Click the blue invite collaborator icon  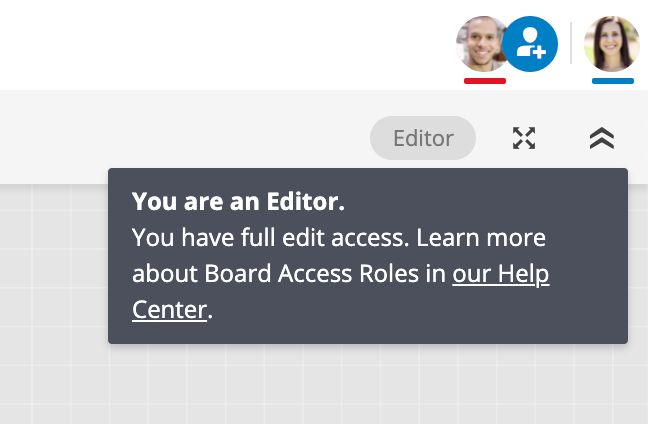[530, 44]
